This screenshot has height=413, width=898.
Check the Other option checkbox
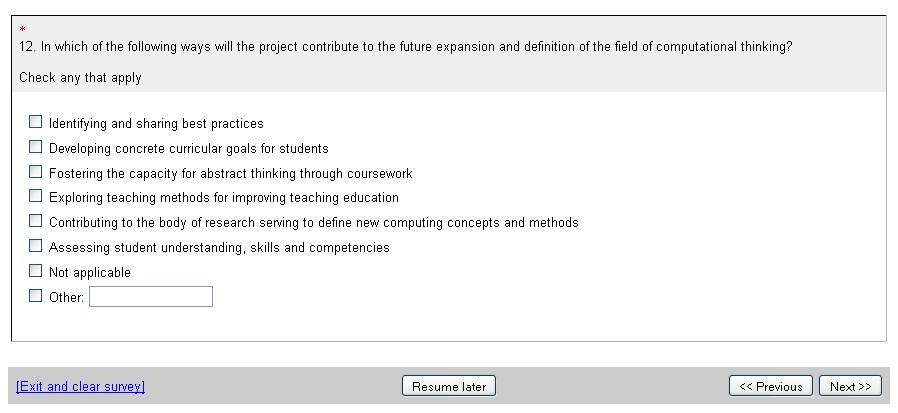pyautogui.click(x=36, y=296)
